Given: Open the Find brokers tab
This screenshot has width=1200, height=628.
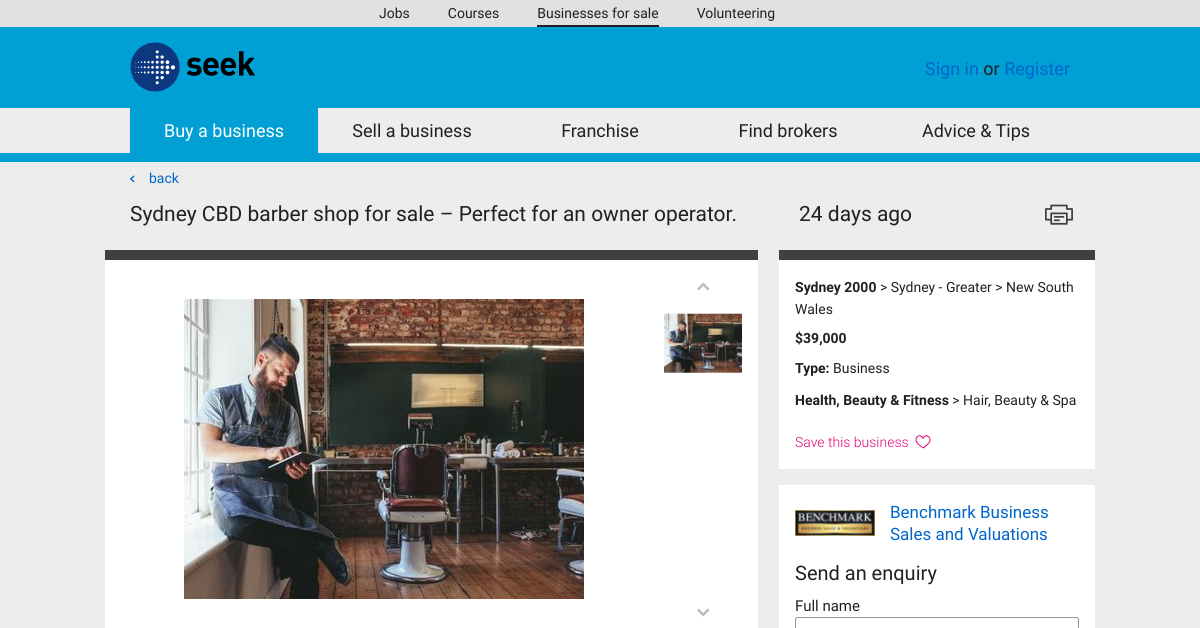Looking at the screenshot, I should click(x=788, y=130).
